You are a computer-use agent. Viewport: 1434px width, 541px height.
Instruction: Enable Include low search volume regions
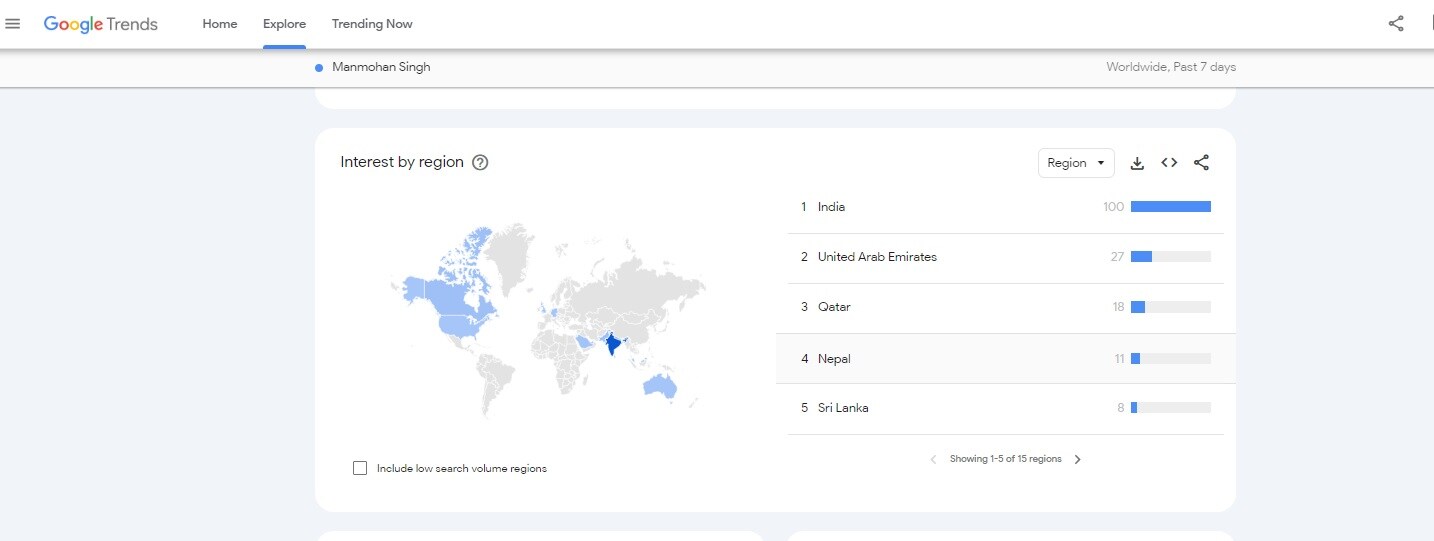[x=360, y=468]
